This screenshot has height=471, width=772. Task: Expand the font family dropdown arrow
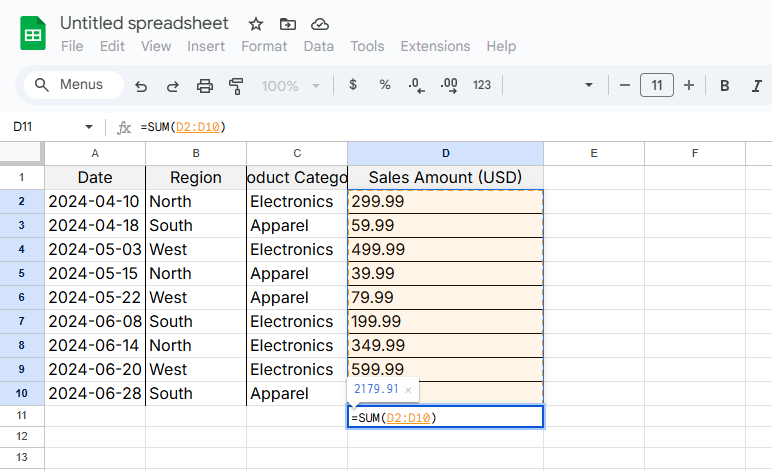point(589,86)
